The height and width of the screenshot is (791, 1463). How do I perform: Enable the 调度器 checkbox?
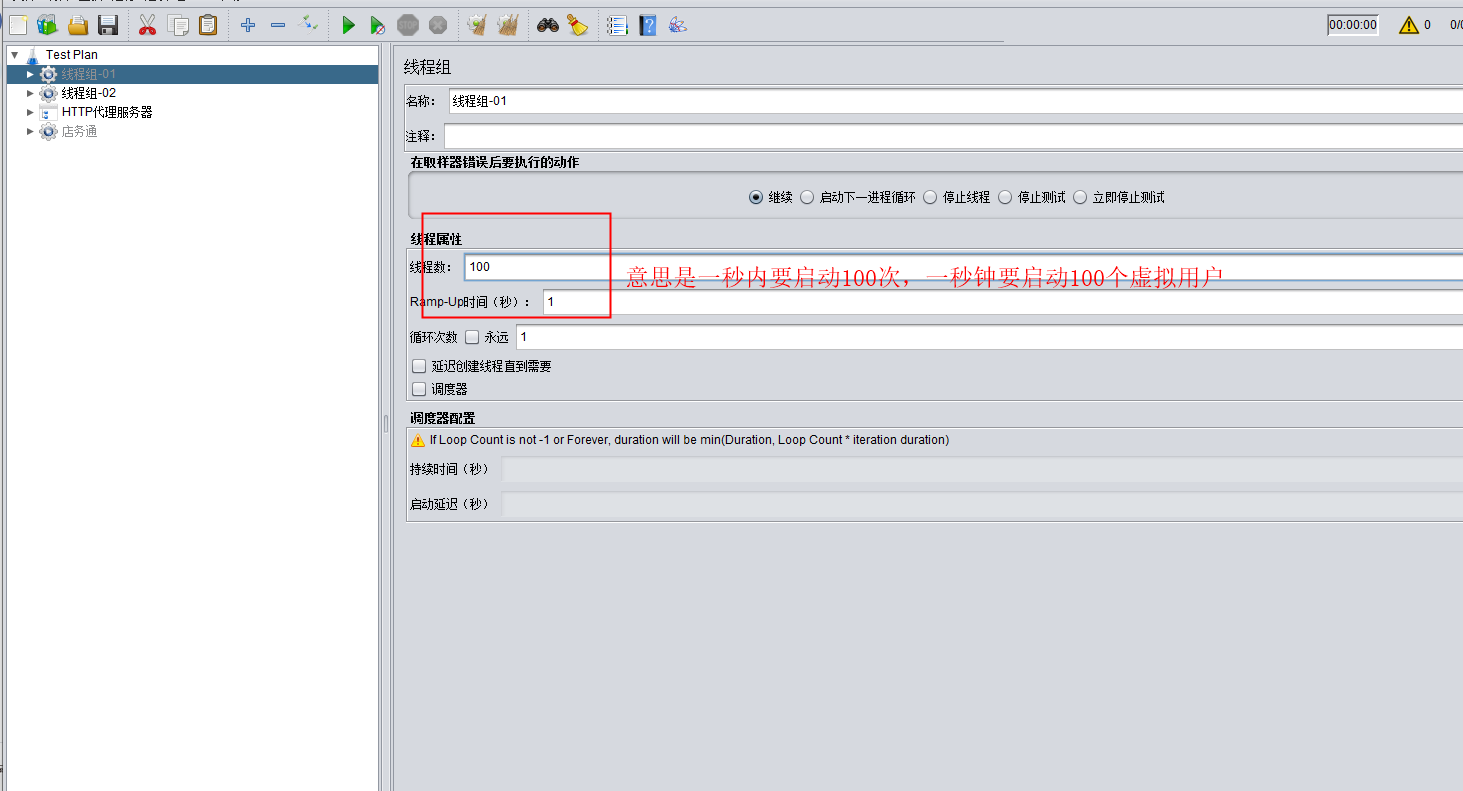pyautogui.click(x=419, y=389)
